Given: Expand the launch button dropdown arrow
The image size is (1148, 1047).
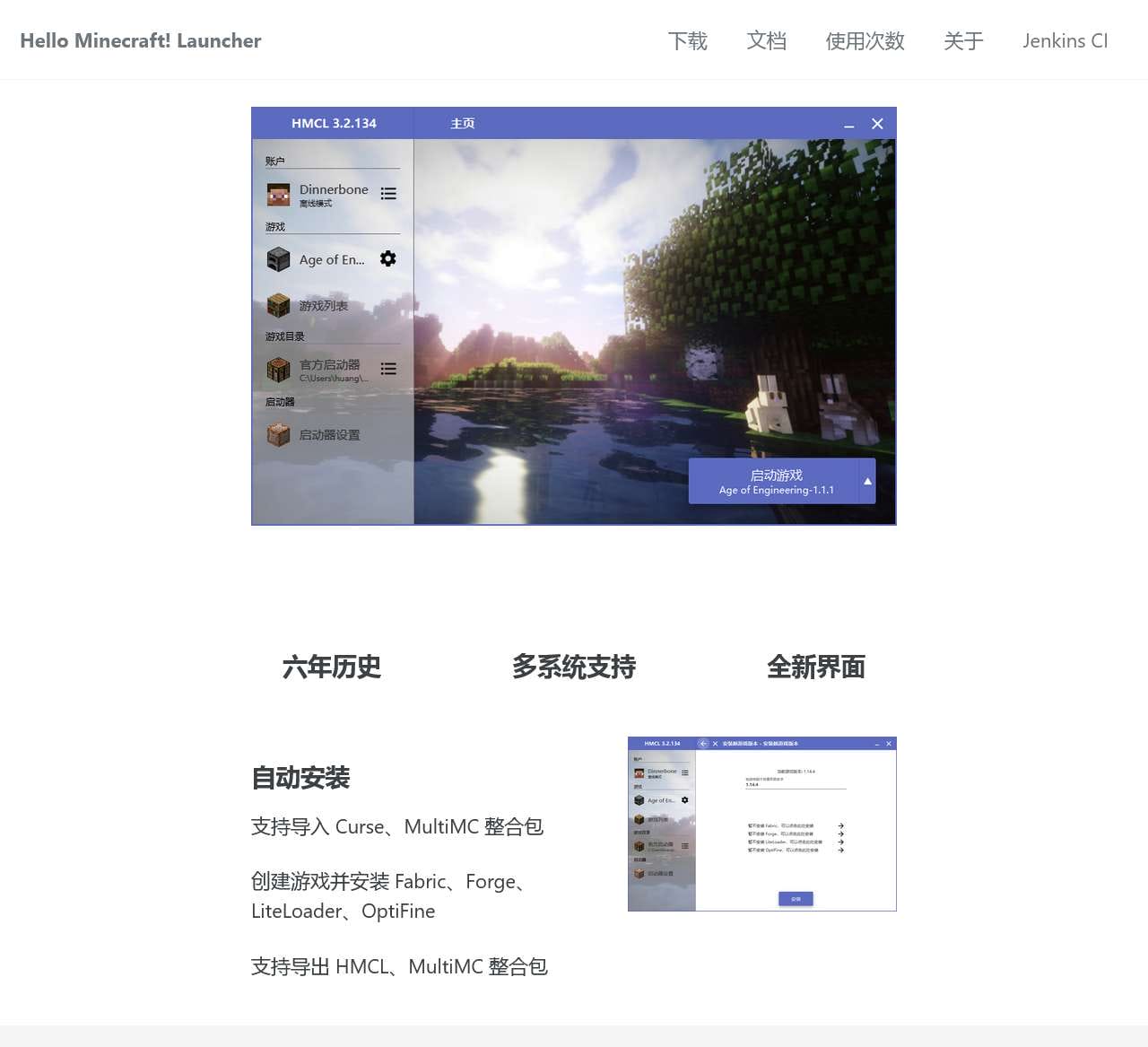Looking at the screenshot, I should coord(867,481).
